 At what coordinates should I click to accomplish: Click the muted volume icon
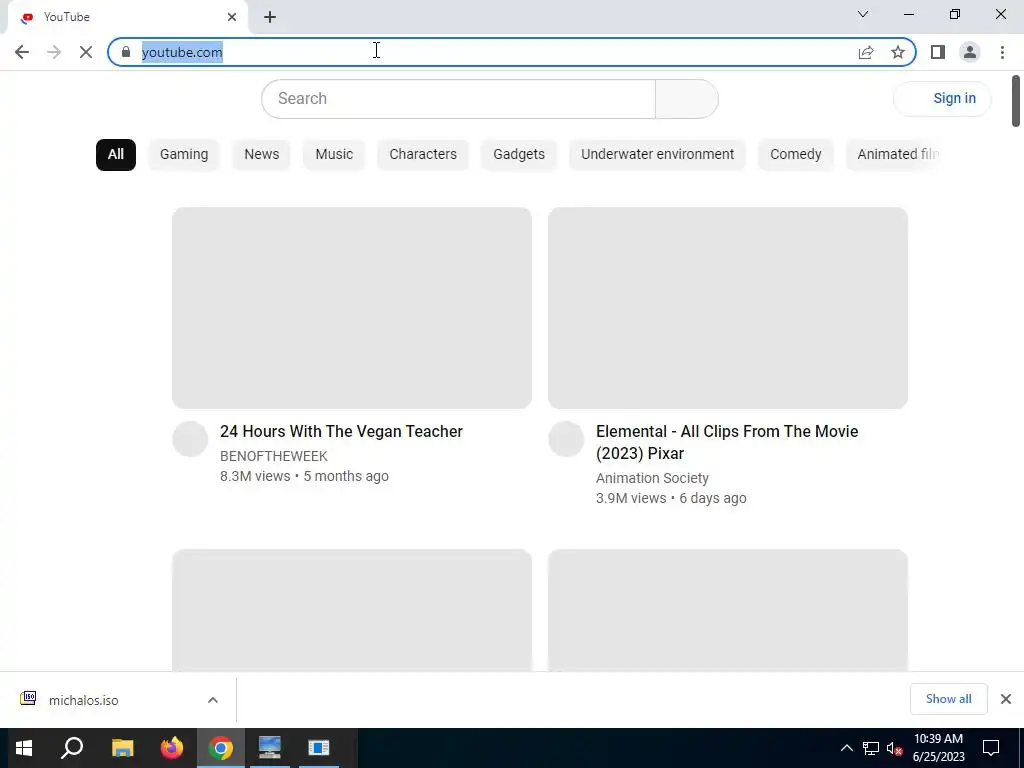(894, 748)
